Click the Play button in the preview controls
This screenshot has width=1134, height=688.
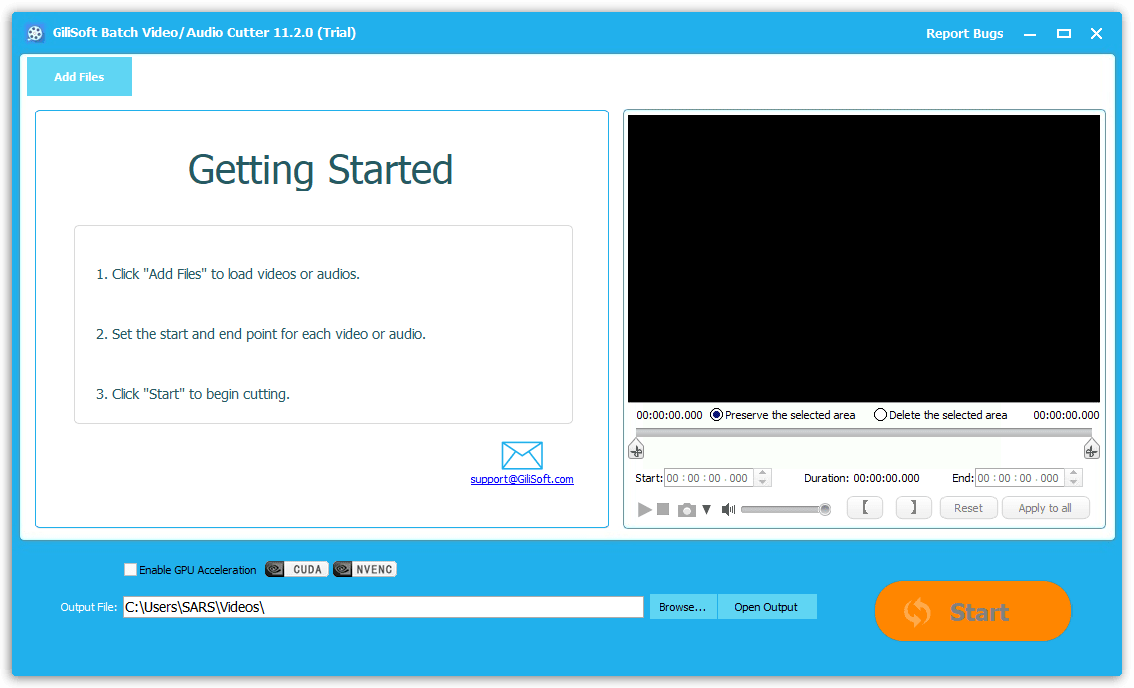pos(644,509)
